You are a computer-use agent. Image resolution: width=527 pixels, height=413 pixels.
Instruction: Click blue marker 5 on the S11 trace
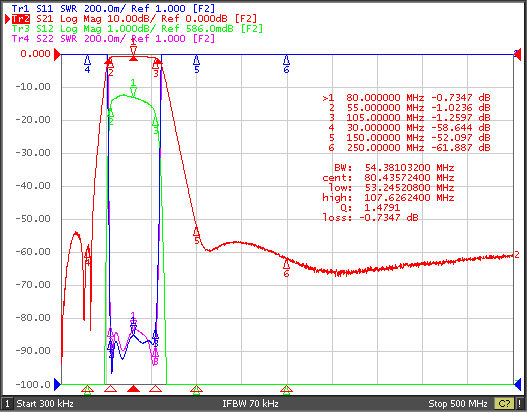[x=197, y=64]
